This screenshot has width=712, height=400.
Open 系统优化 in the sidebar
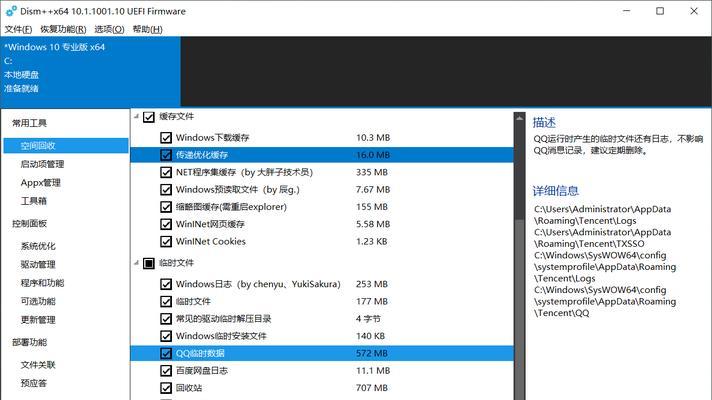[38, 246]
